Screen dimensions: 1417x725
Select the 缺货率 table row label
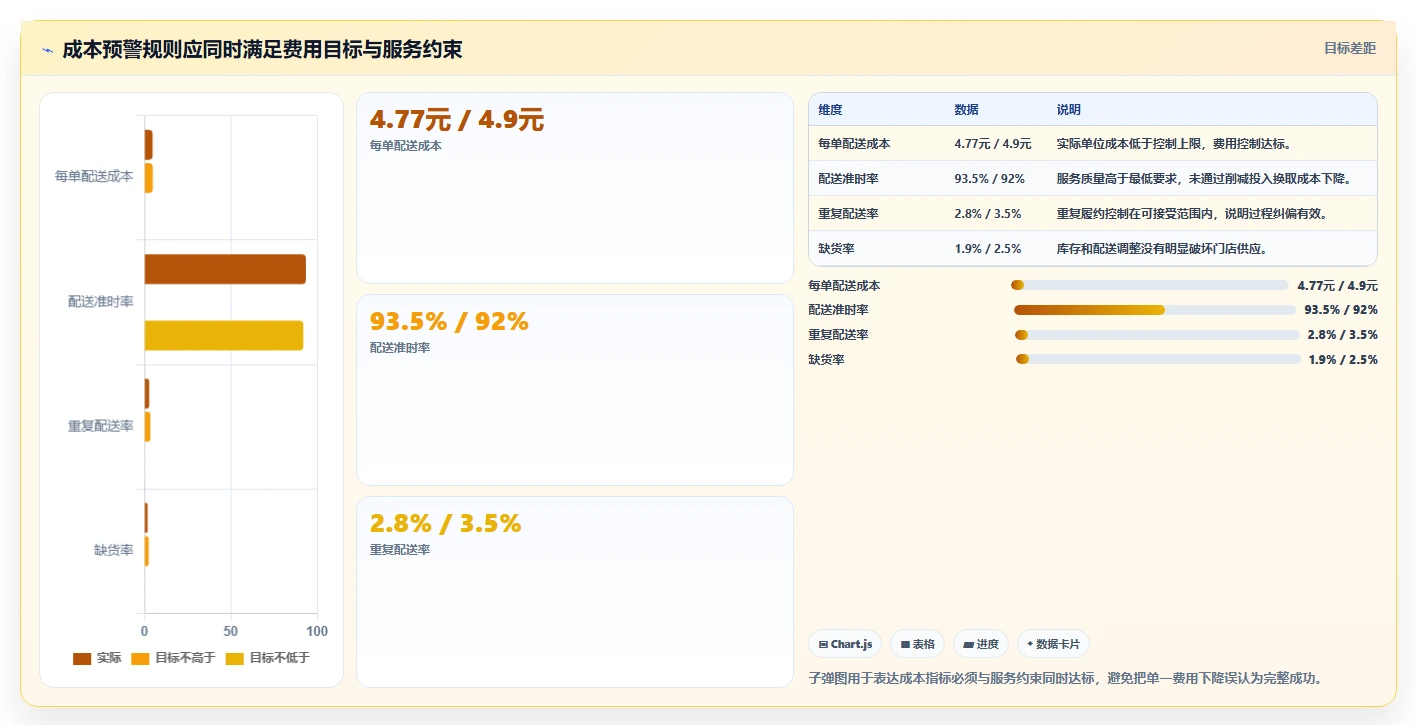pyautogui.click(x=836, y=248)
